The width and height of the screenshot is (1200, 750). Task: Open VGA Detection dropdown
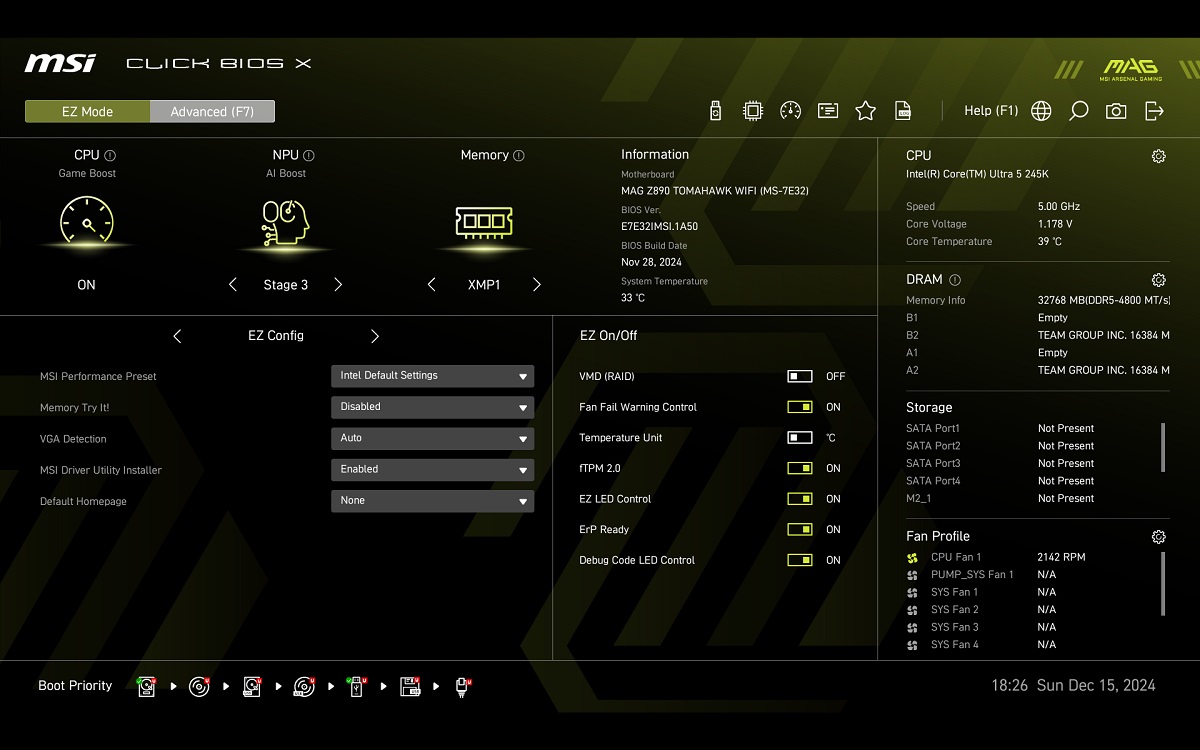432,438
